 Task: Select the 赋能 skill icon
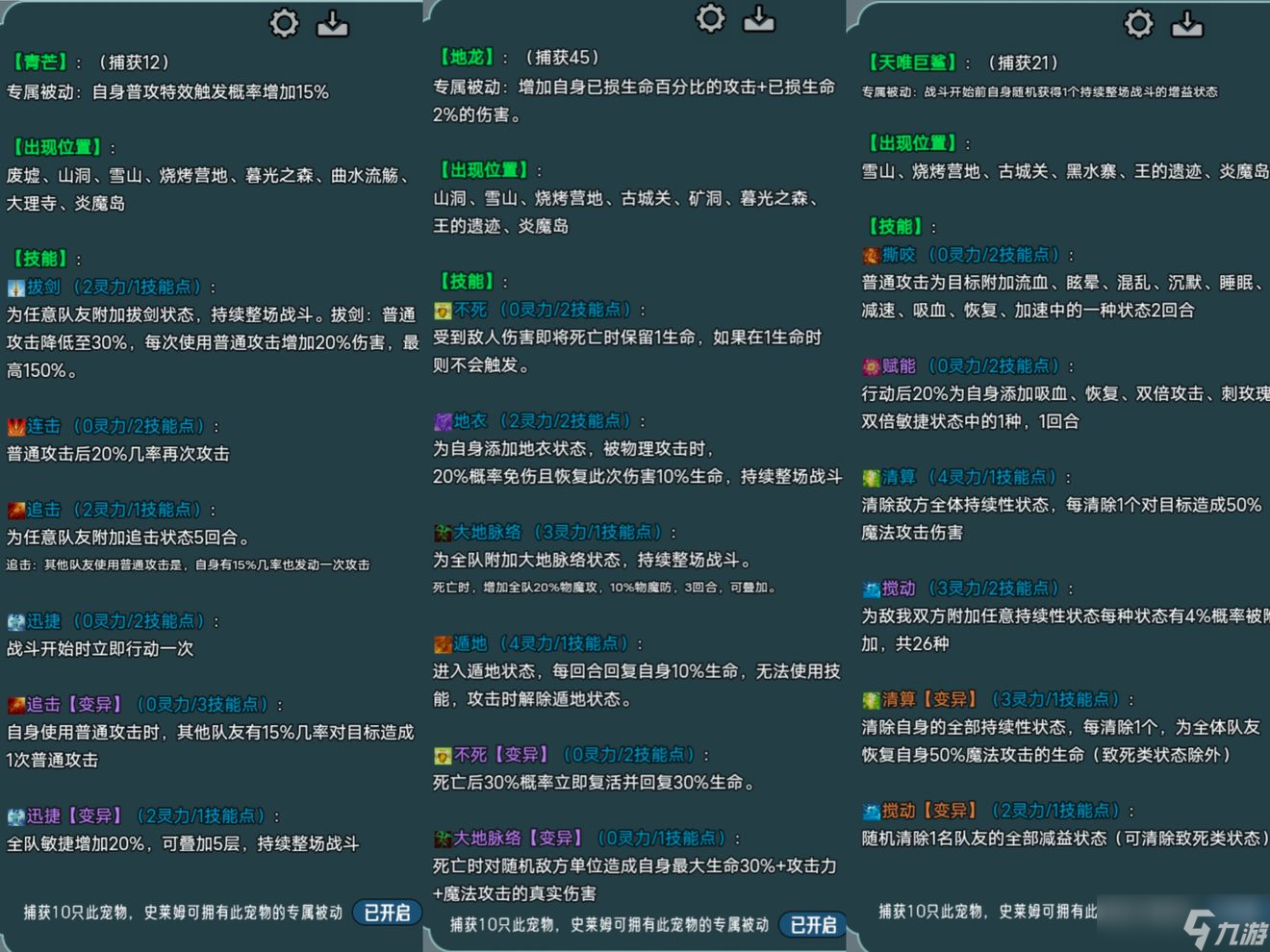tap(871, 366)
